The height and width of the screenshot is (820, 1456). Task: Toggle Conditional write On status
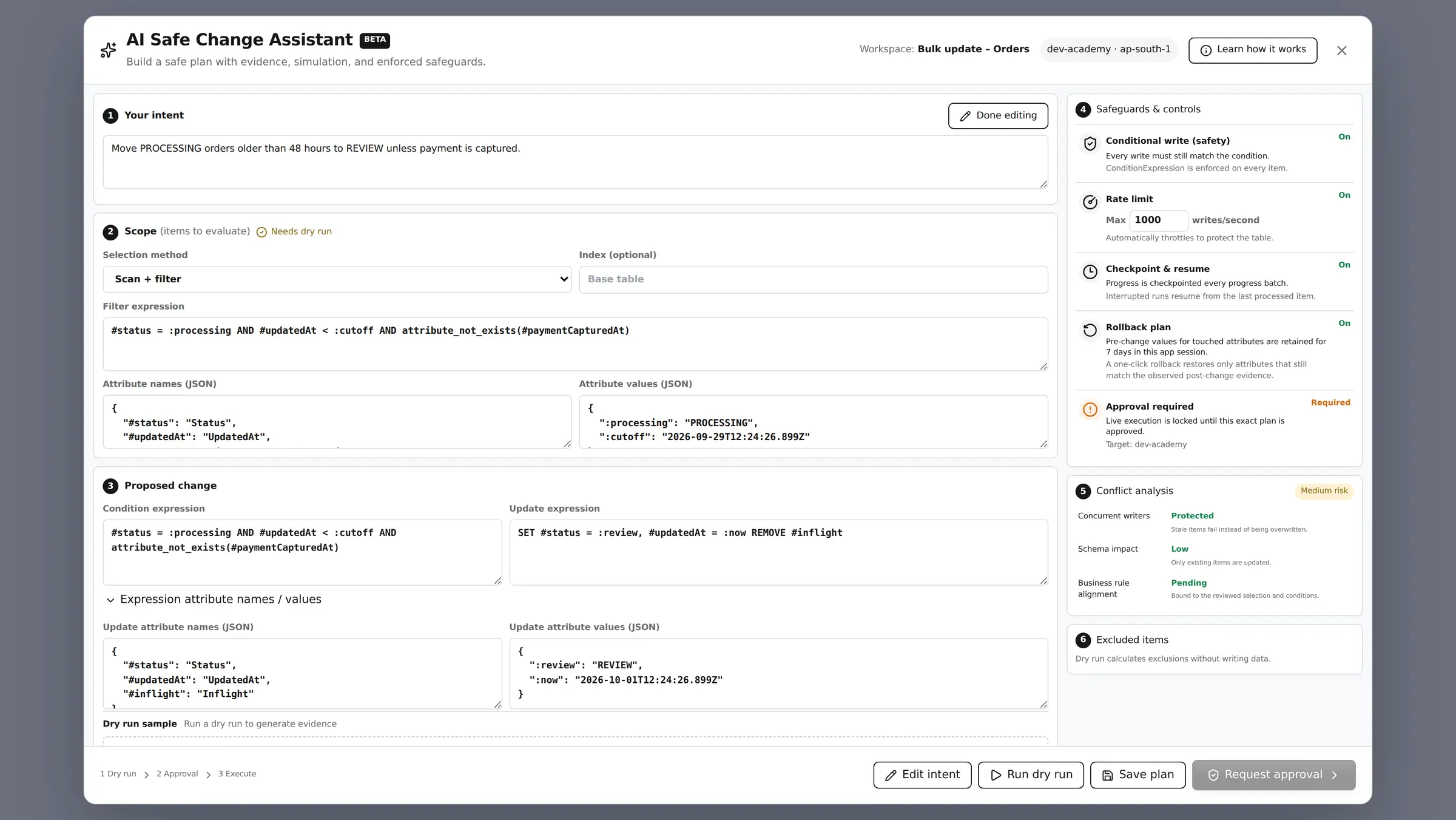(1344, 137)
